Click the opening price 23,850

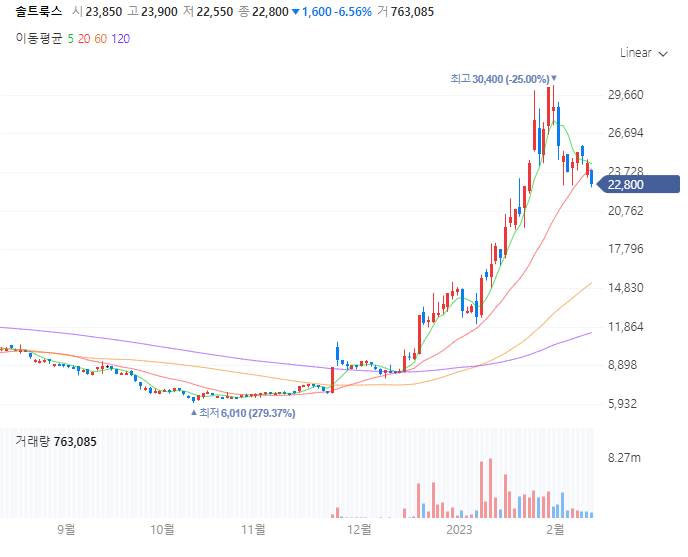[x=104, y=12]
